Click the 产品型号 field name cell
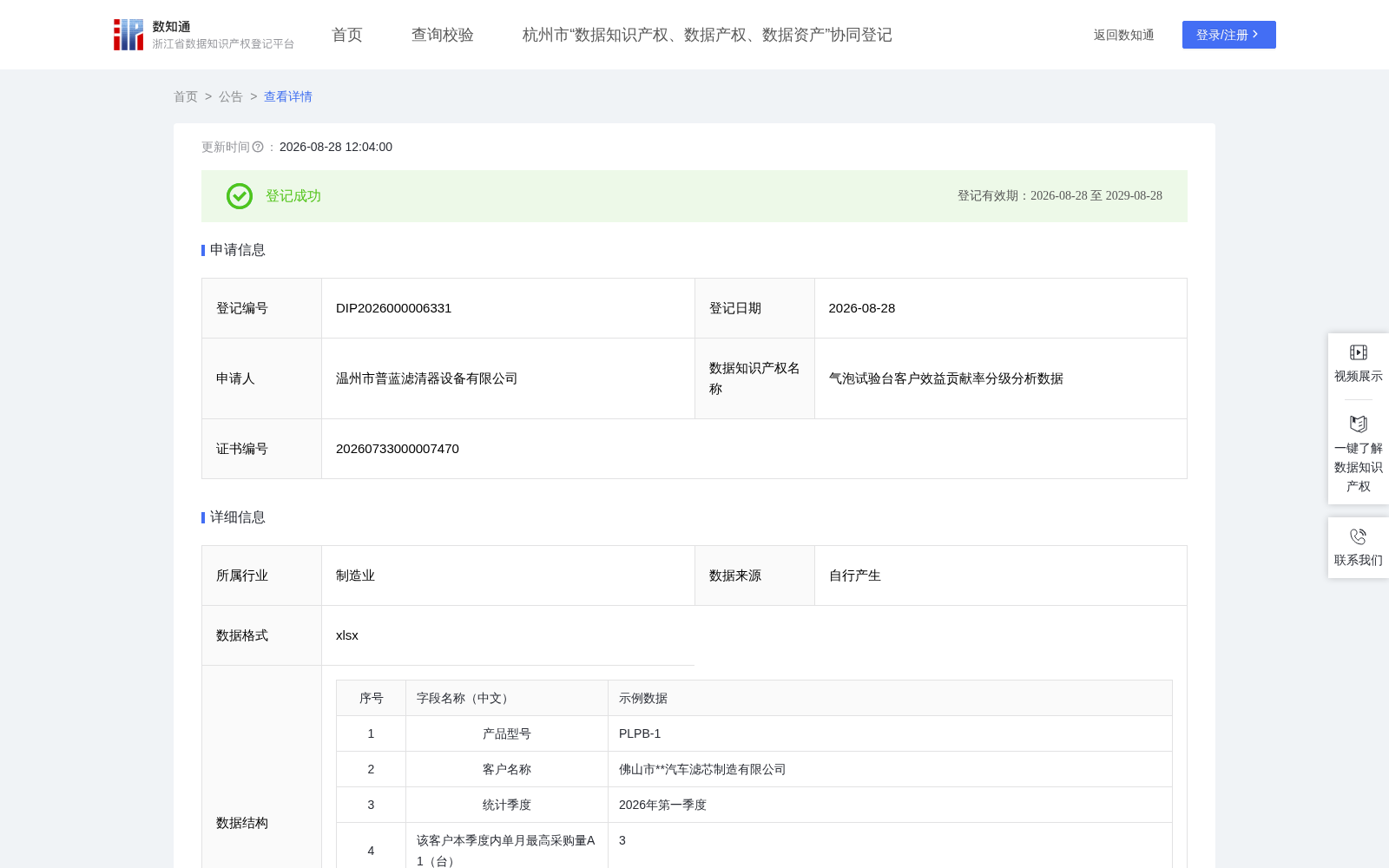This screenshot has width=1389, height=868. pos(507,733)
